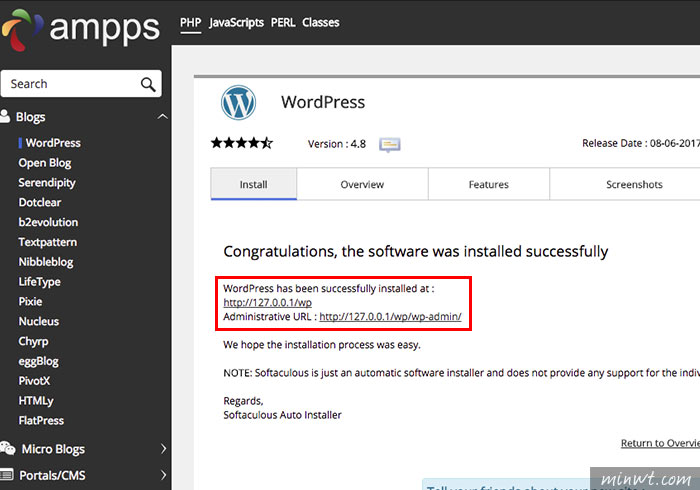Select Dotclear in the sidebar
The image size is (700, 490).
click(40, 202)
